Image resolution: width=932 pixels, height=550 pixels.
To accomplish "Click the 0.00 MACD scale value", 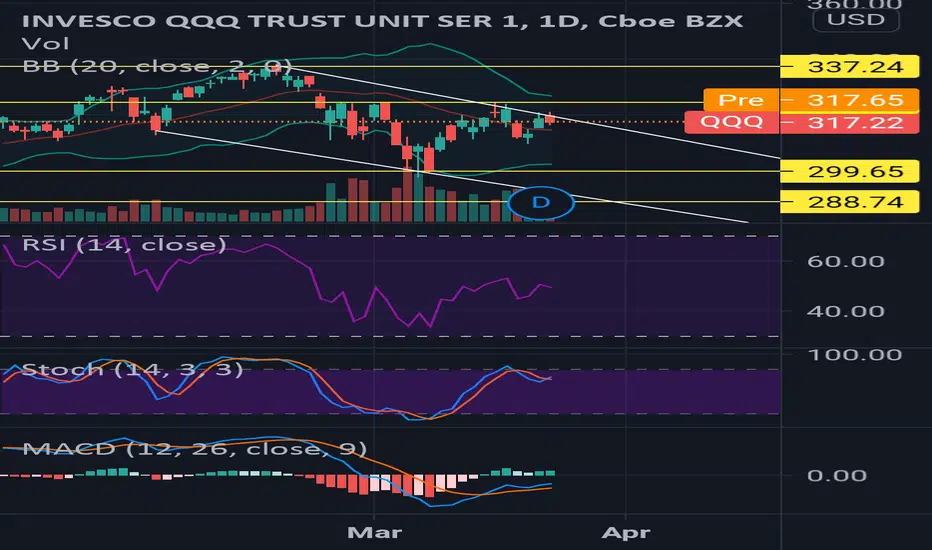I will [x=837, y=476].
